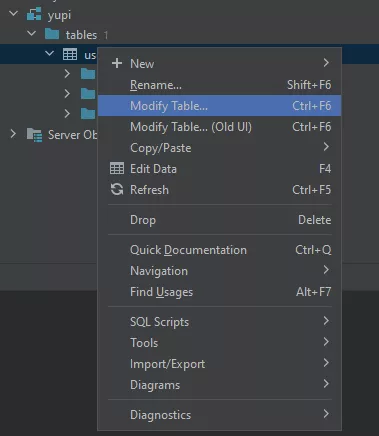The height and width of the screenshot is (436, 379).
Task: Click the tables folder icon
Action: click(52, 34)
